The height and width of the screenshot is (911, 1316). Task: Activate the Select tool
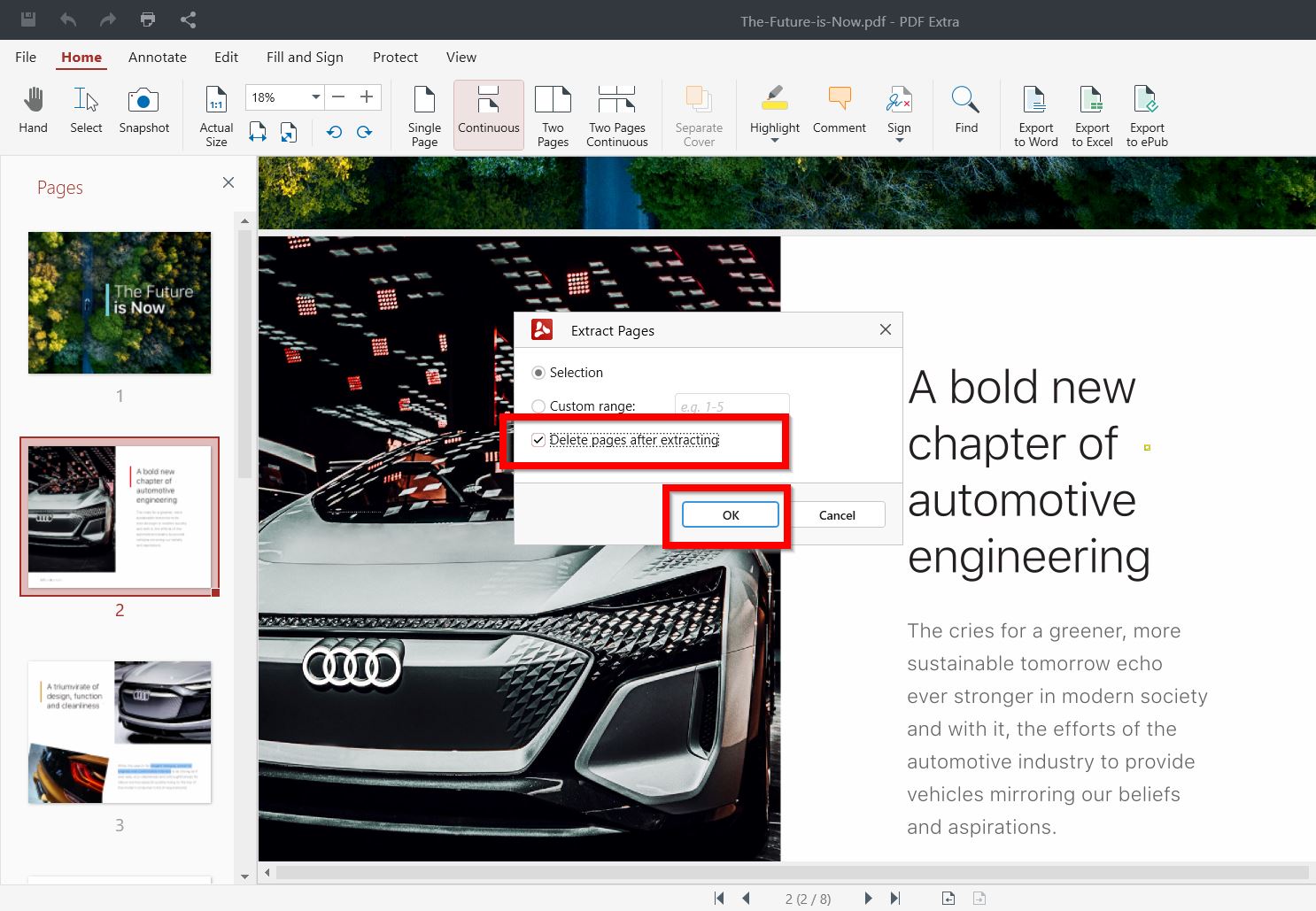[86, 111]
